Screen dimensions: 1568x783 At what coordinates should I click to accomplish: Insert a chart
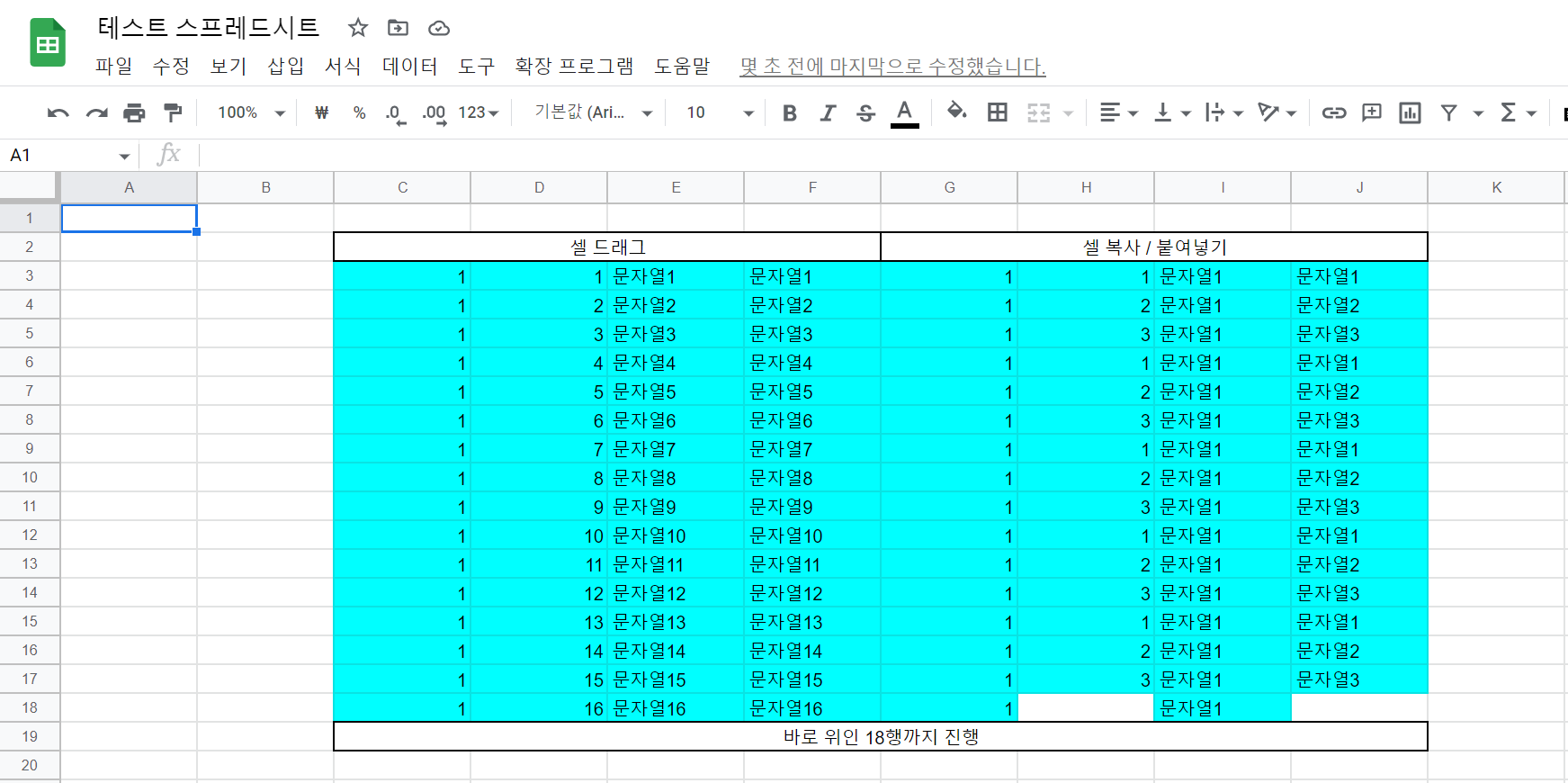tap(1410, 112)
